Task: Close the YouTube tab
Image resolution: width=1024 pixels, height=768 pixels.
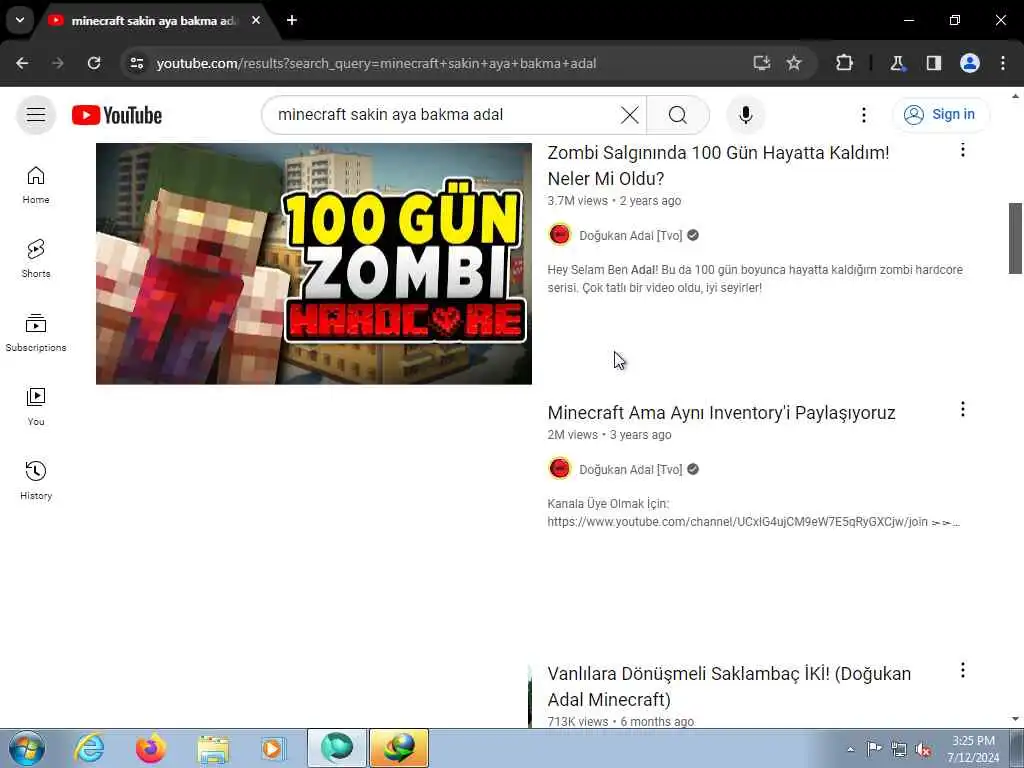Action: point(256,20)
